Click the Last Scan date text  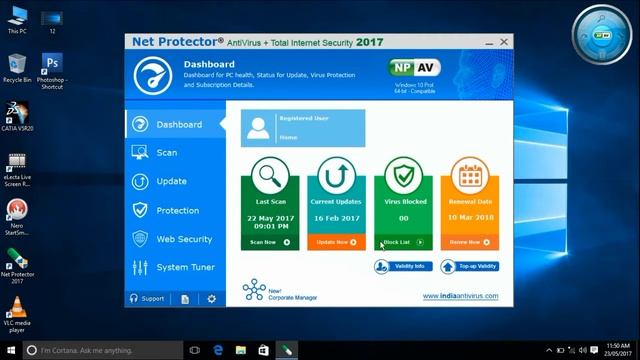271,222
